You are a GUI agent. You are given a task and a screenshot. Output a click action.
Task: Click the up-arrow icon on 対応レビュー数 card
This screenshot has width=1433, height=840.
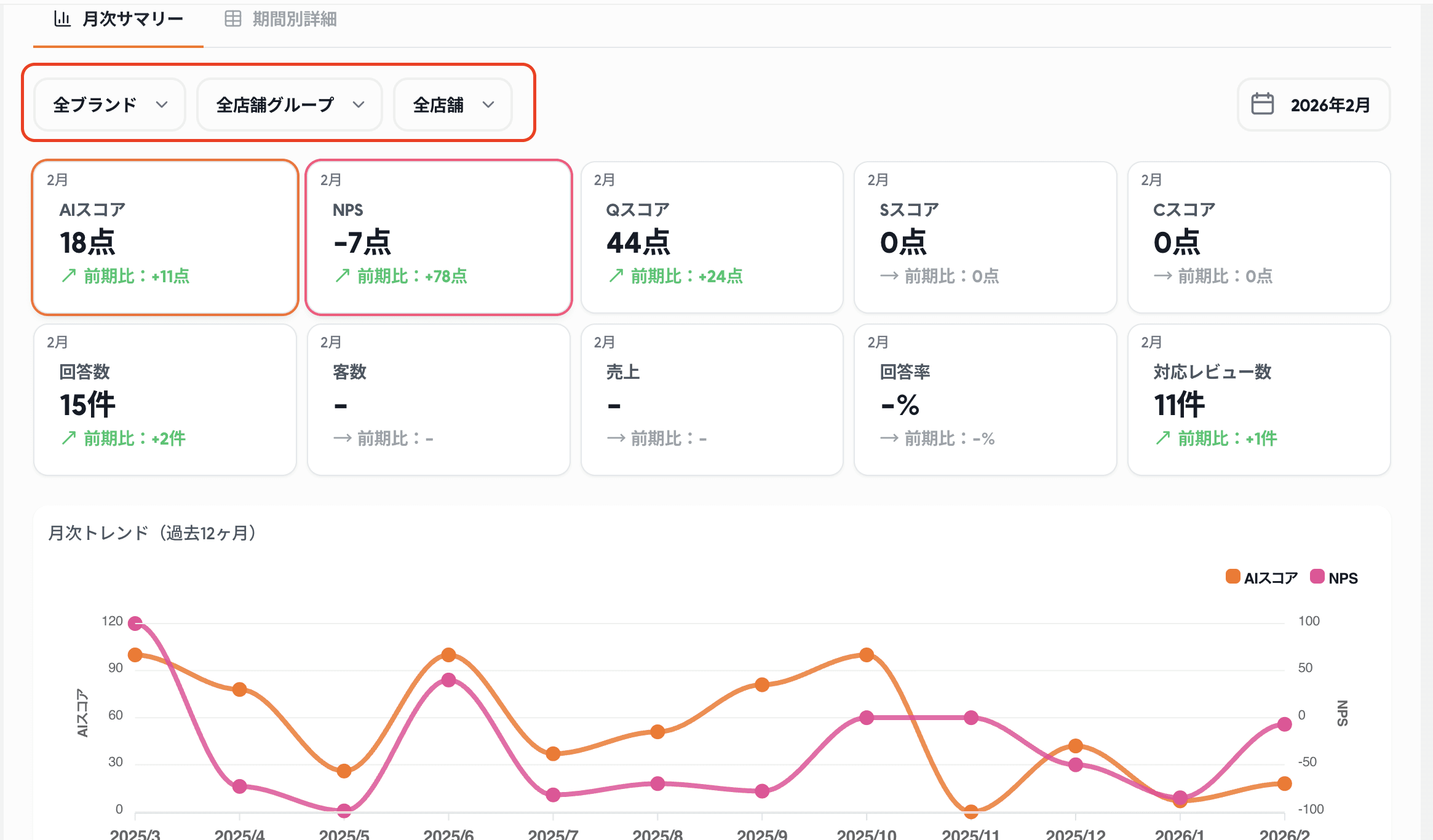[x=1162, y=438]
